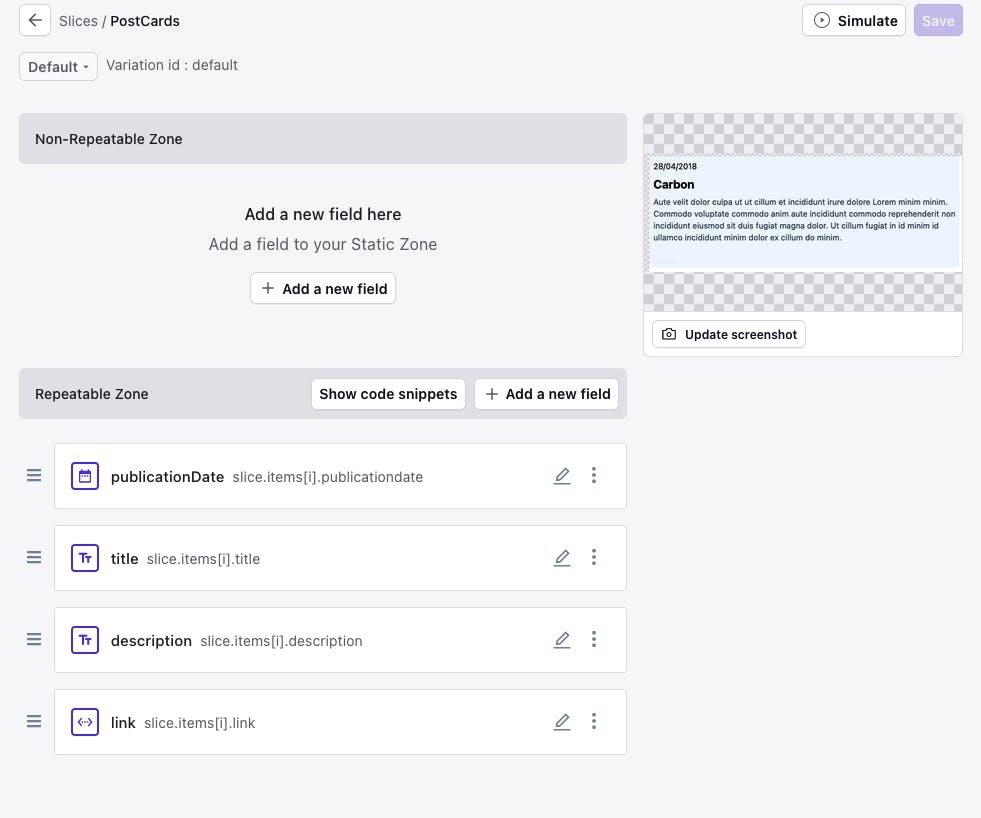Click the Carbon slice preview thumbnail
This screenshot has height=818, width=981.
(803, 210)
